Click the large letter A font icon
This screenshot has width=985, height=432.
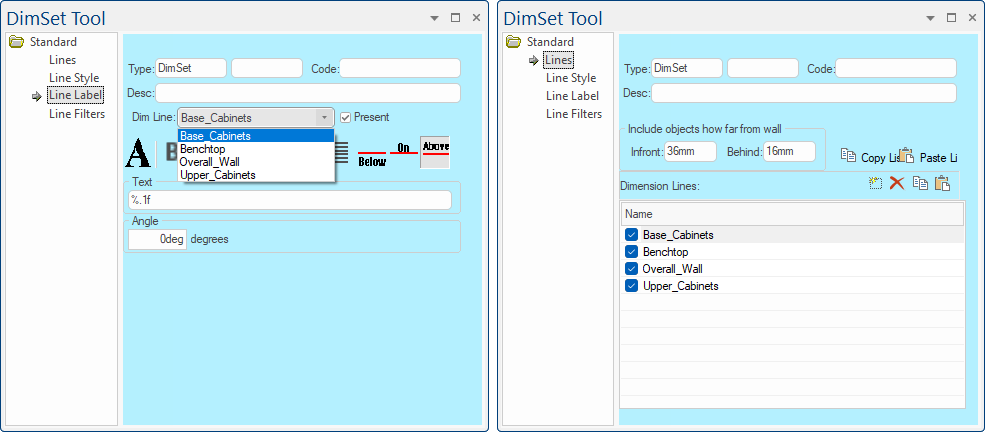[138, 152]
